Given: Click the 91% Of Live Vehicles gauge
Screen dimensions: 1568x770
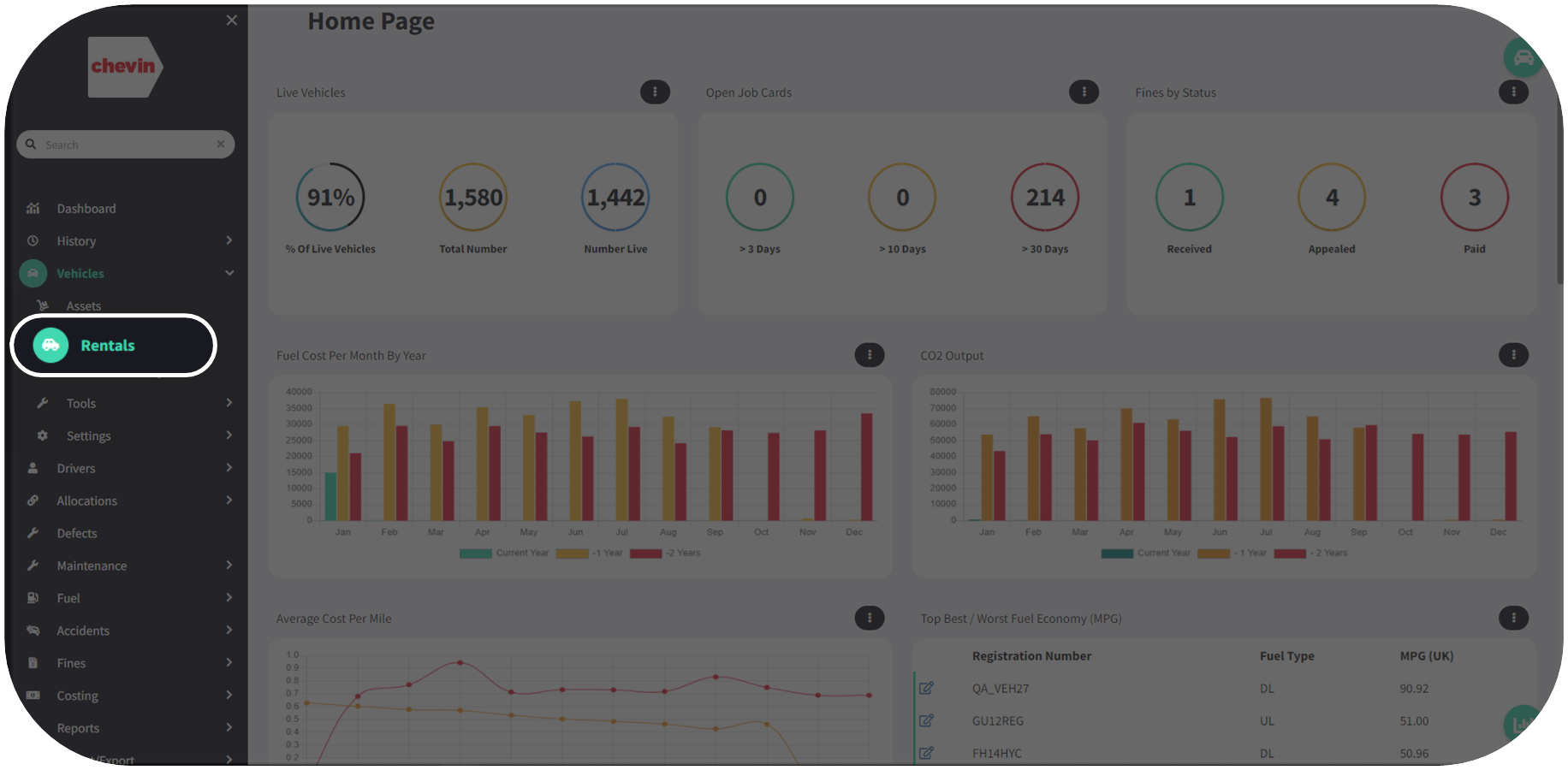Looking at the screenshot, I should point(330,197).
